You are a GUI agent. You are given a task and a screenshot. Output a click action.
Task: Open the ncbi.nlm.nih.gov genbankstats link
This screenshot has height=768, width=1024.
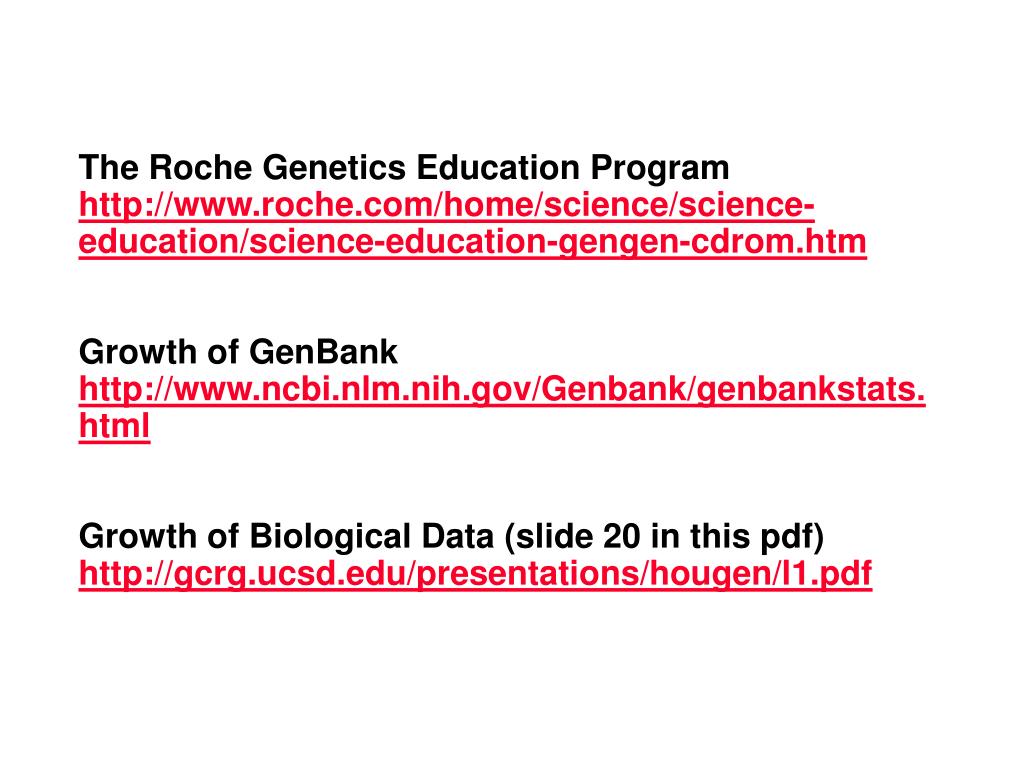(x=502, y=389)
